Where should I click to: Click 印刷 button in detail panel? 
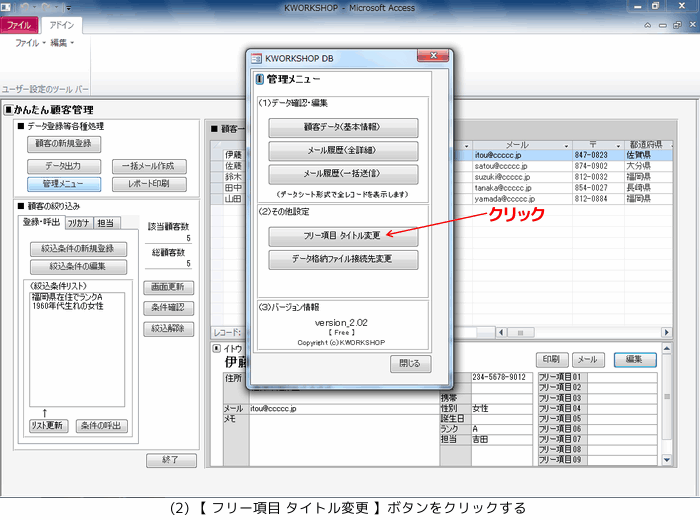click(552, 359)
